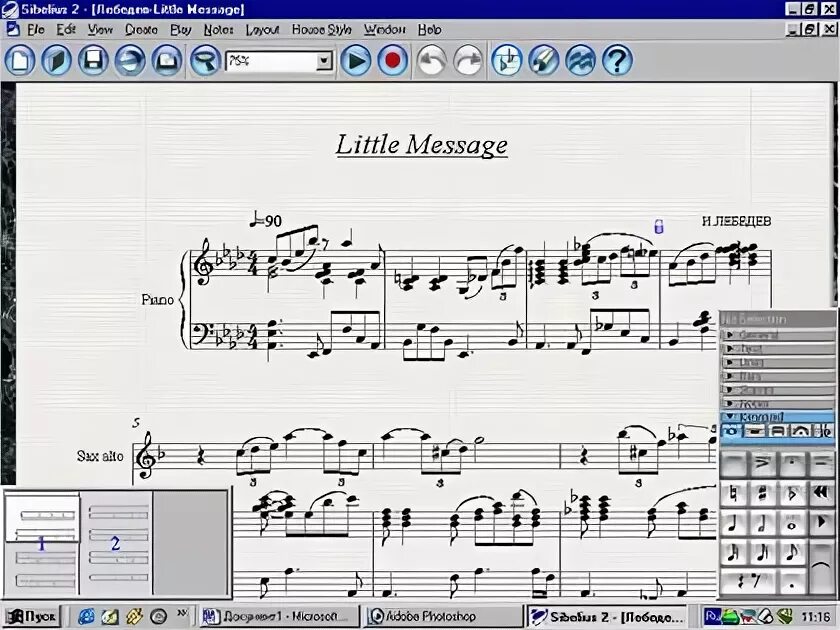Click the double-arrow first layout keypad key
The height and width of the screenshot is (630, 840).
pos(820,493)
